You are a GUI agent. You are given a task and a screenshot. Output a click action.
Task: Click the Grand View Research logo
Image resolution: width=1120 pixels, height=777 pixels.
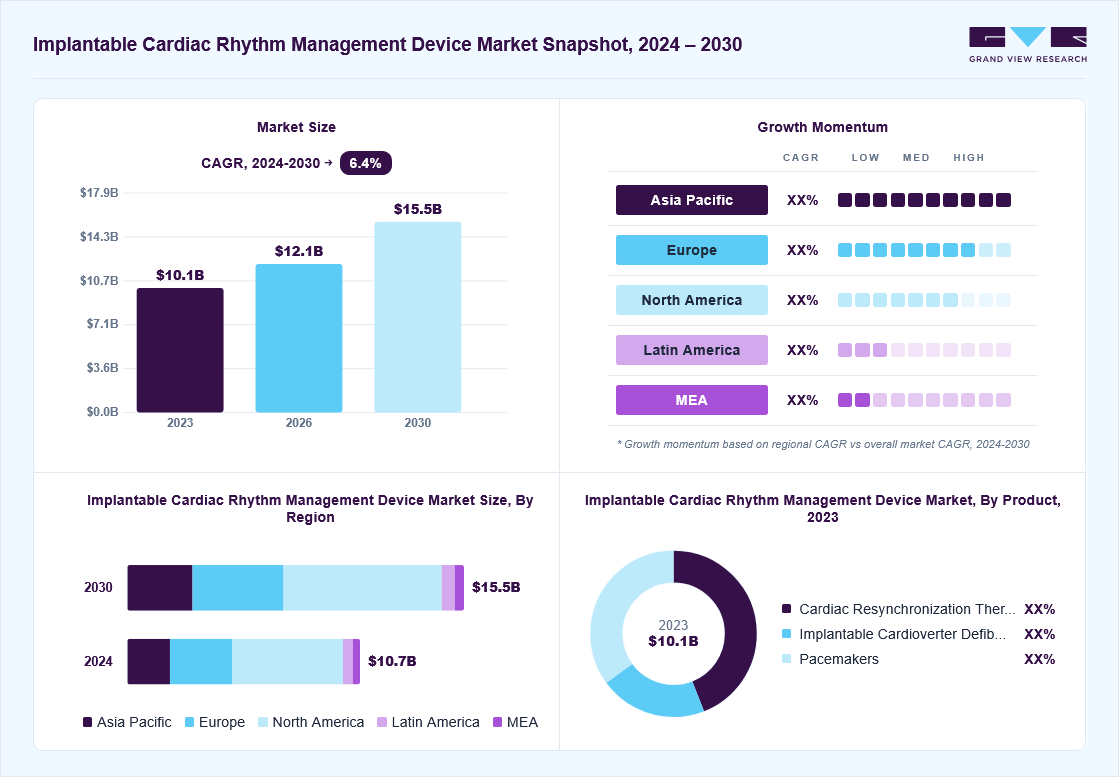(1028, 45)
